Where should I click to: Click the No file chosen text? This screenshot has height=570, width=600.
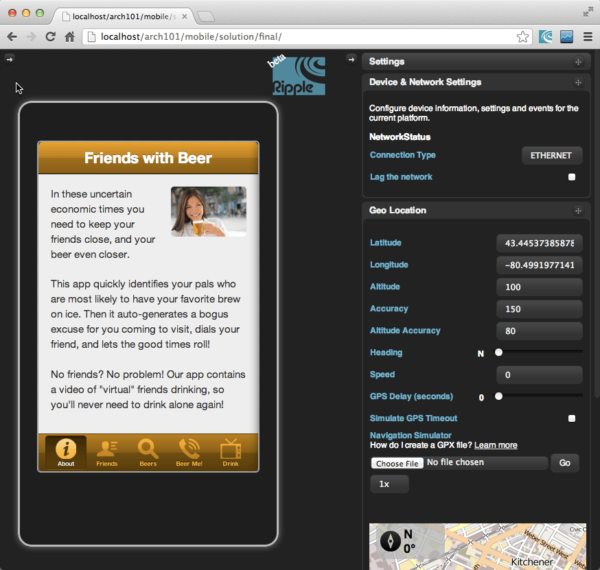(x=455, y=463)
